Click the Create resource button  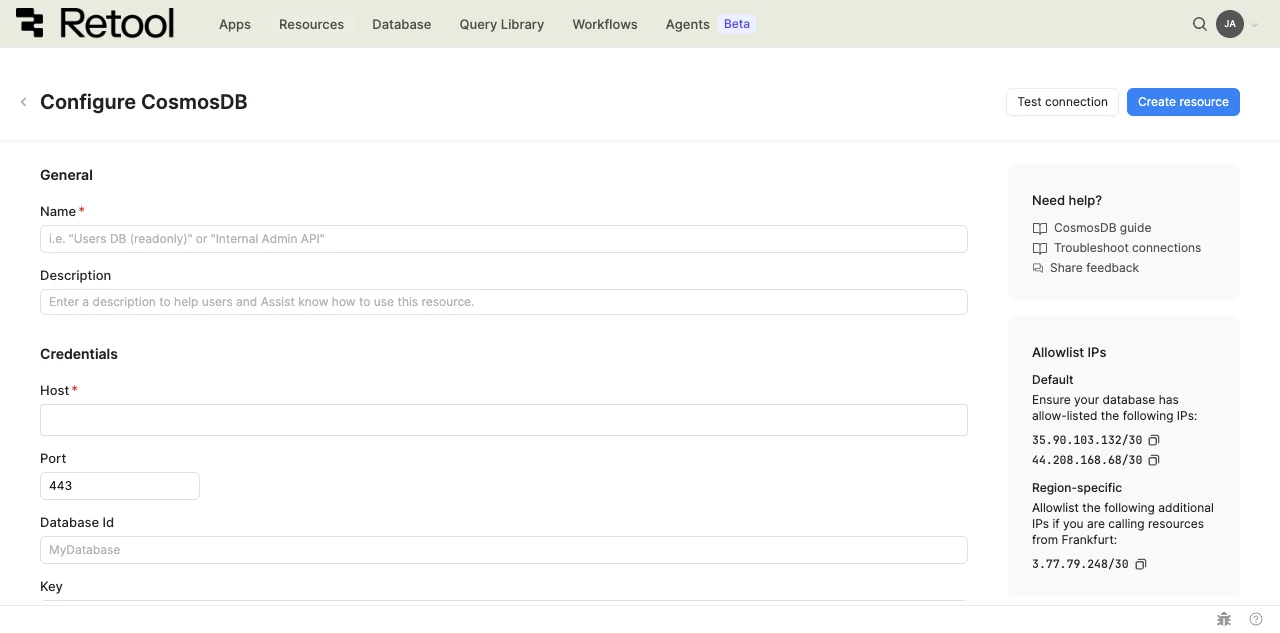tap(1183, 102)
